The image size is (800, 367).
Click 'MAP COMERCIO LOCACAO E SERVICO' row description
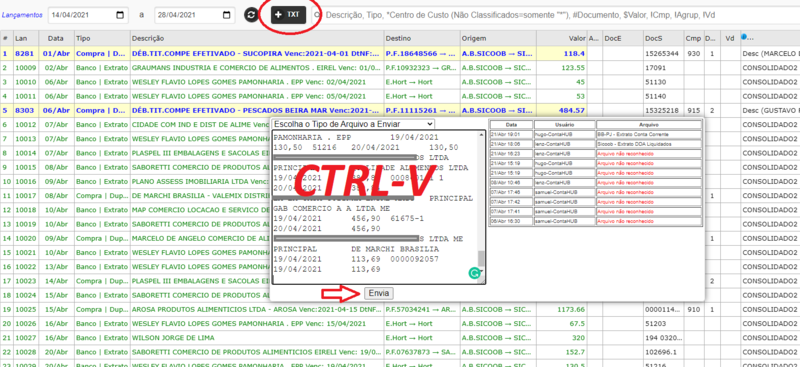200,210
